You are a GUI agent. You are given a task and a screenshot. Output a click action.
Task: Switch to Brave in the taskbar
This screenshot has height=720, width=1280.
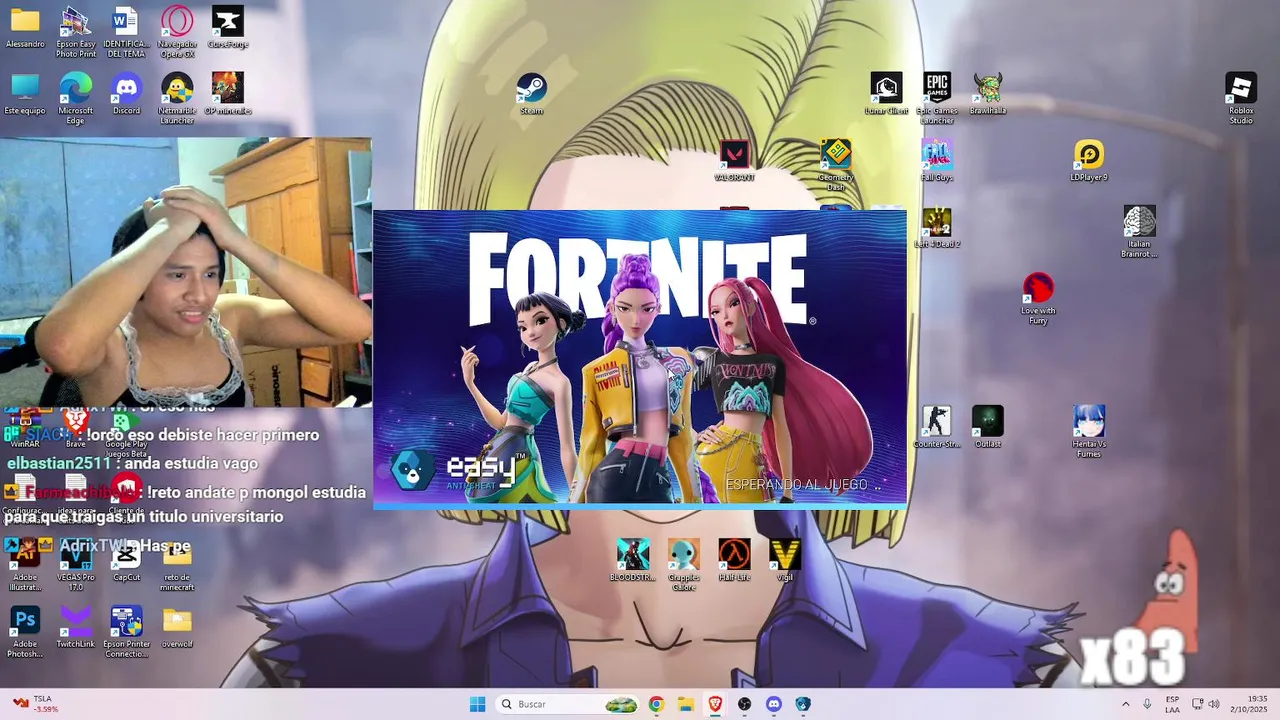tap(715, 704)
